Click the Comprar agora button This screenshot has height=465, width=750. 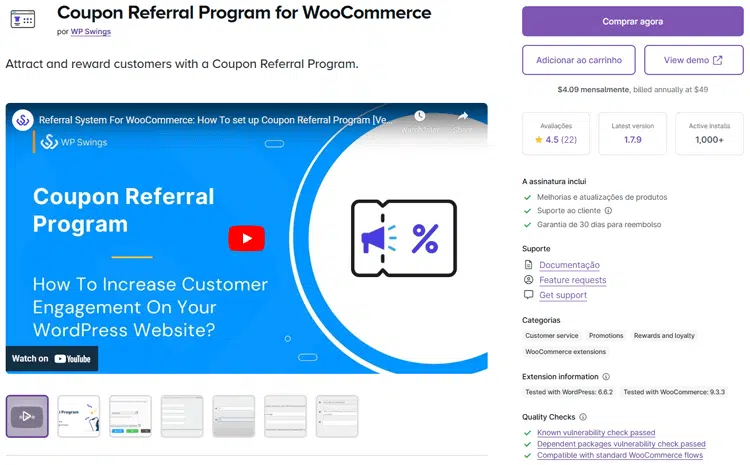coord(632,22)
